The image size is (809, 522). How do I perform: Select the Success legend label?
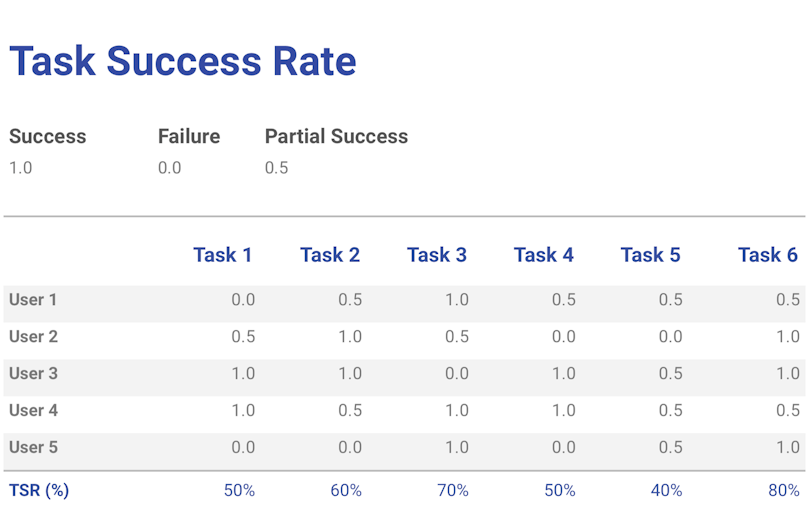pyautogui.click(x=48, y=137)
